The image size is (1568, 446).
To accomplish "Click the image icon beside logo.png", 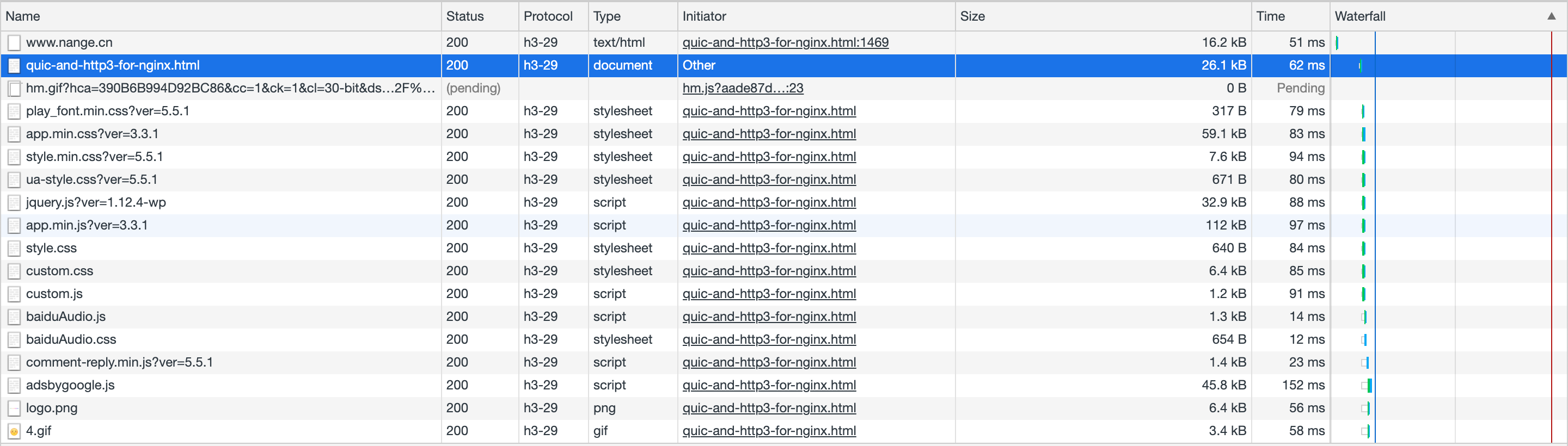I will 14,408.
